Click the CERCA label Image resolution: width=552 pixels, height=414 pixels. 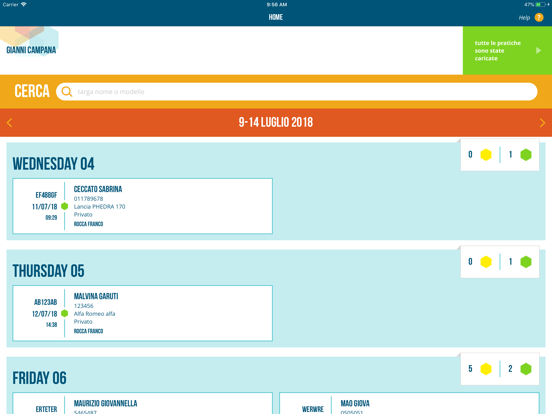(x=32, y=91)
